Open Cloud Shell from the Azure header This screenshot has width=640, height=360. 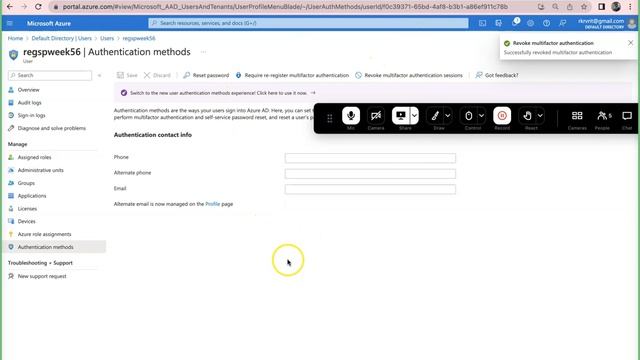[482, 23]
